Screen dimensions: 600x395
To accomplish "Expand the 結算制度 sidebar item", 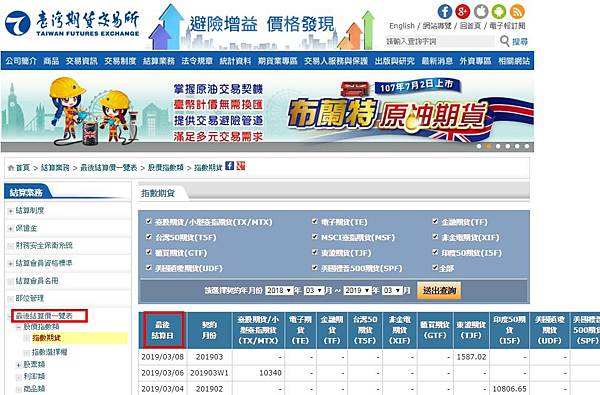I will pos(10,211).
